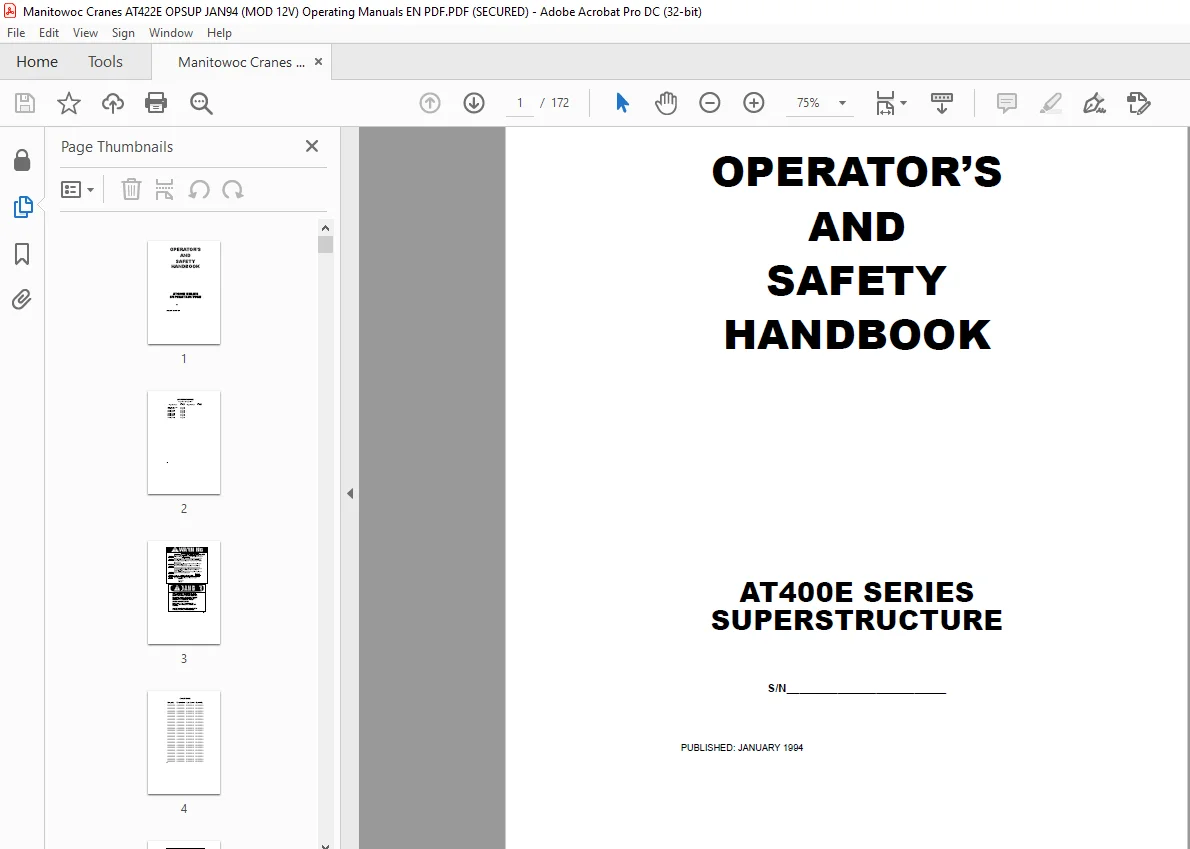Click the stamp/send tool icon
1190x849 pixels.
pos(1138,103)
